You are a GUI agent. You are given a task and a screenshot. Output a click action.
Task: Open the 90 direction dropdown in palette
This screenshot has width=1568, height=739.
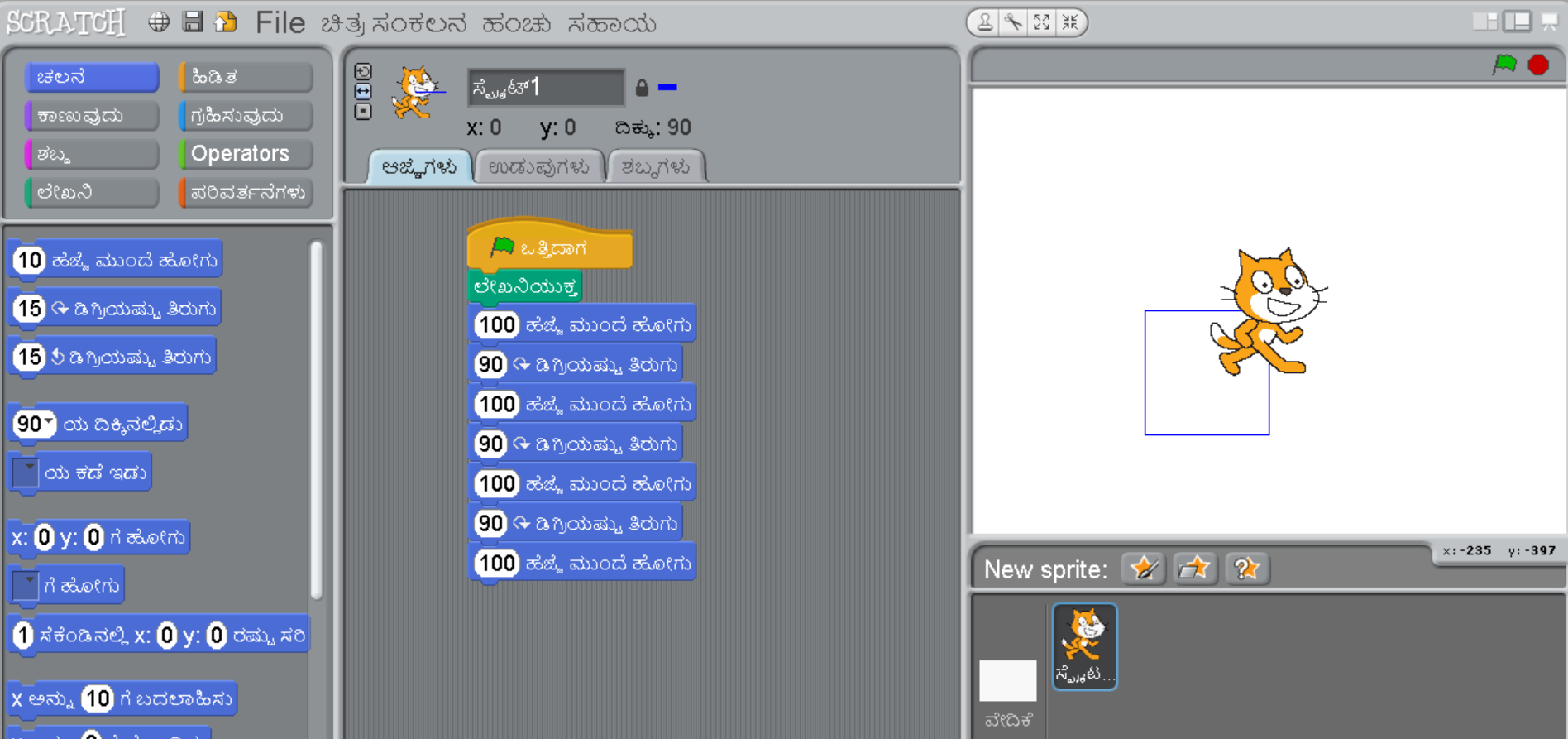pyautogui.click(x=49, y=423)
